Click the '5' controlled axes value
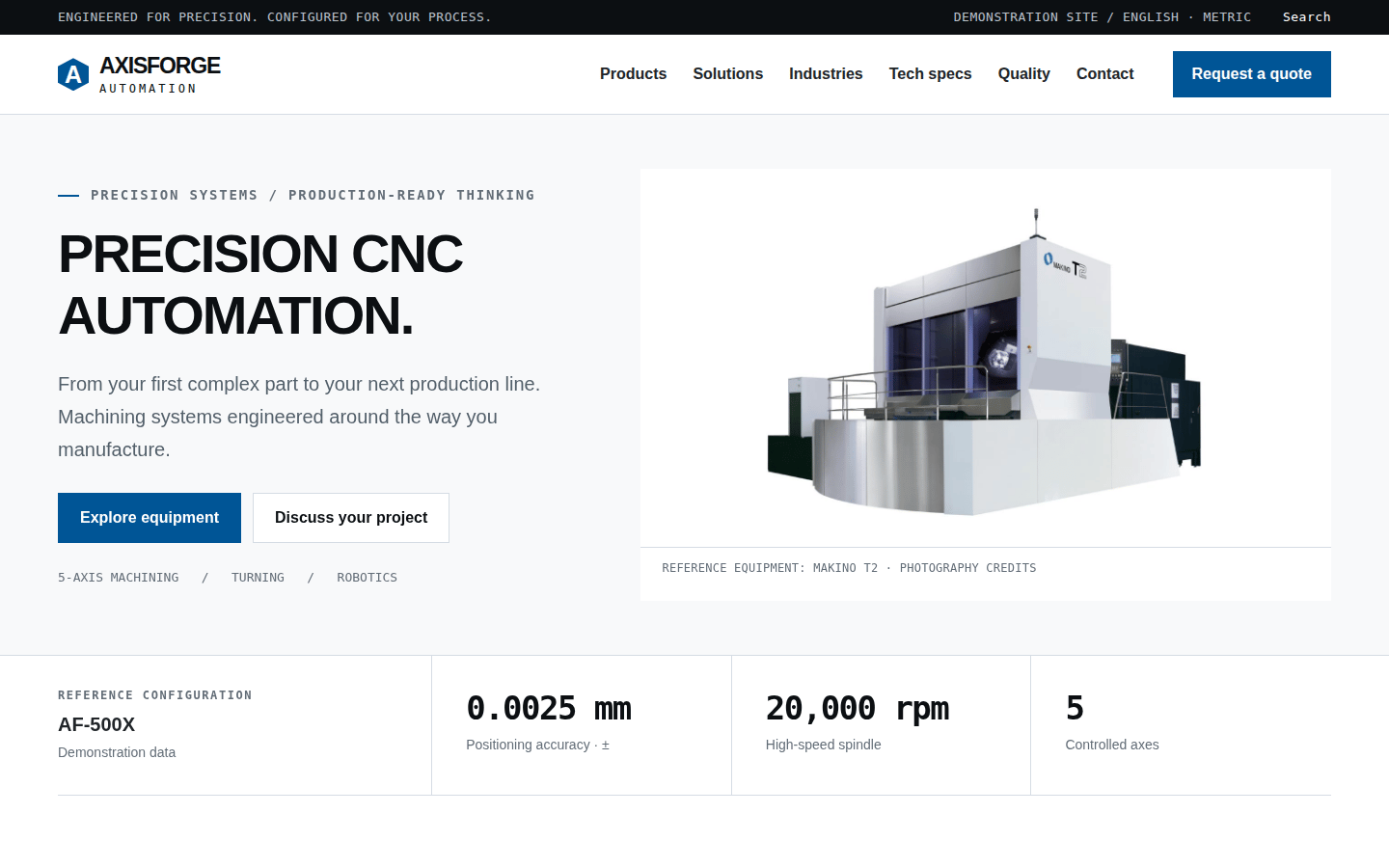The width and height of the screenshot is (1389, 868). (1075, 709)
